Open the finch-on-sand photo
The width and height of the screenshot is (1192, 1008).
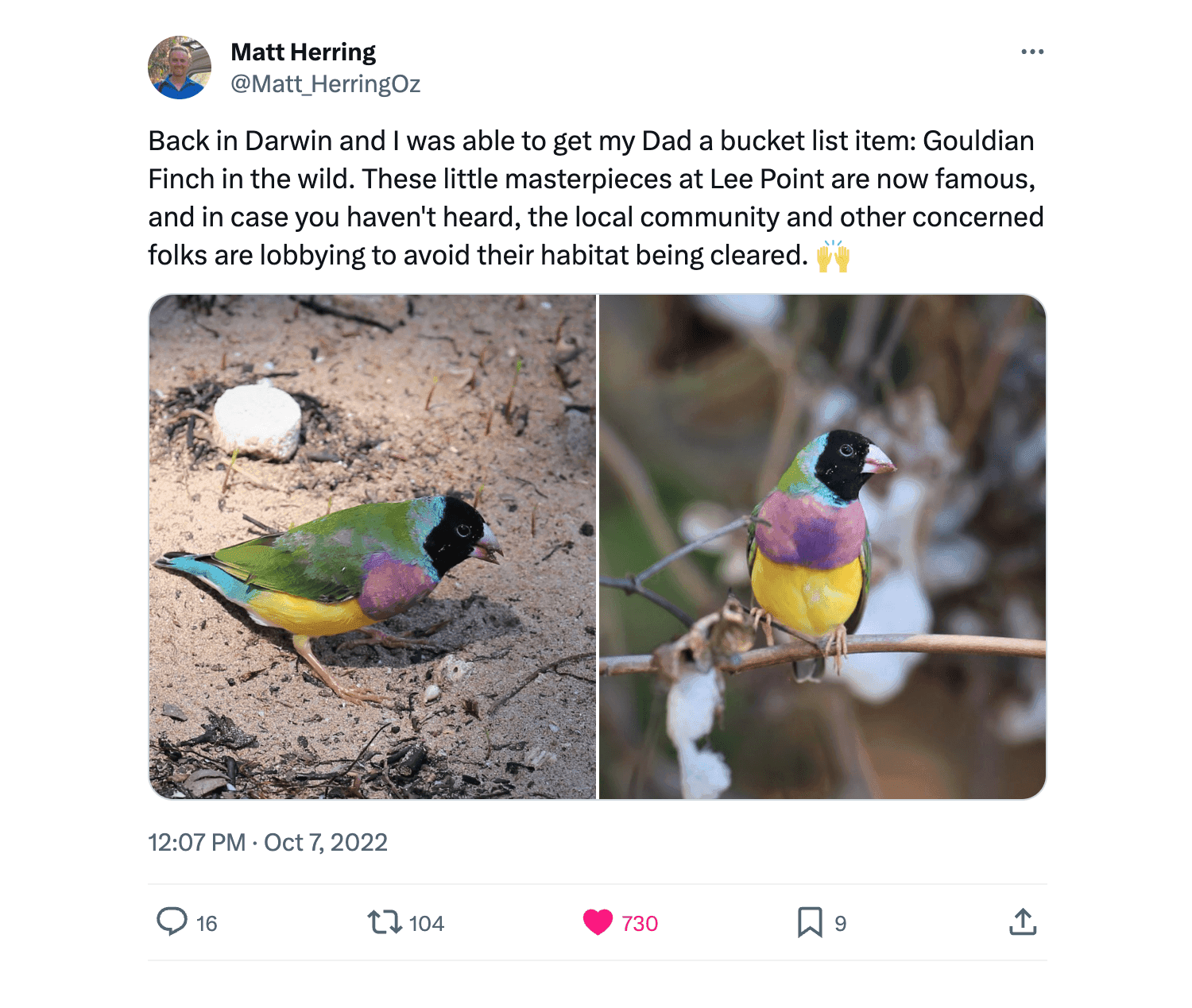click(x=372, y=546)
